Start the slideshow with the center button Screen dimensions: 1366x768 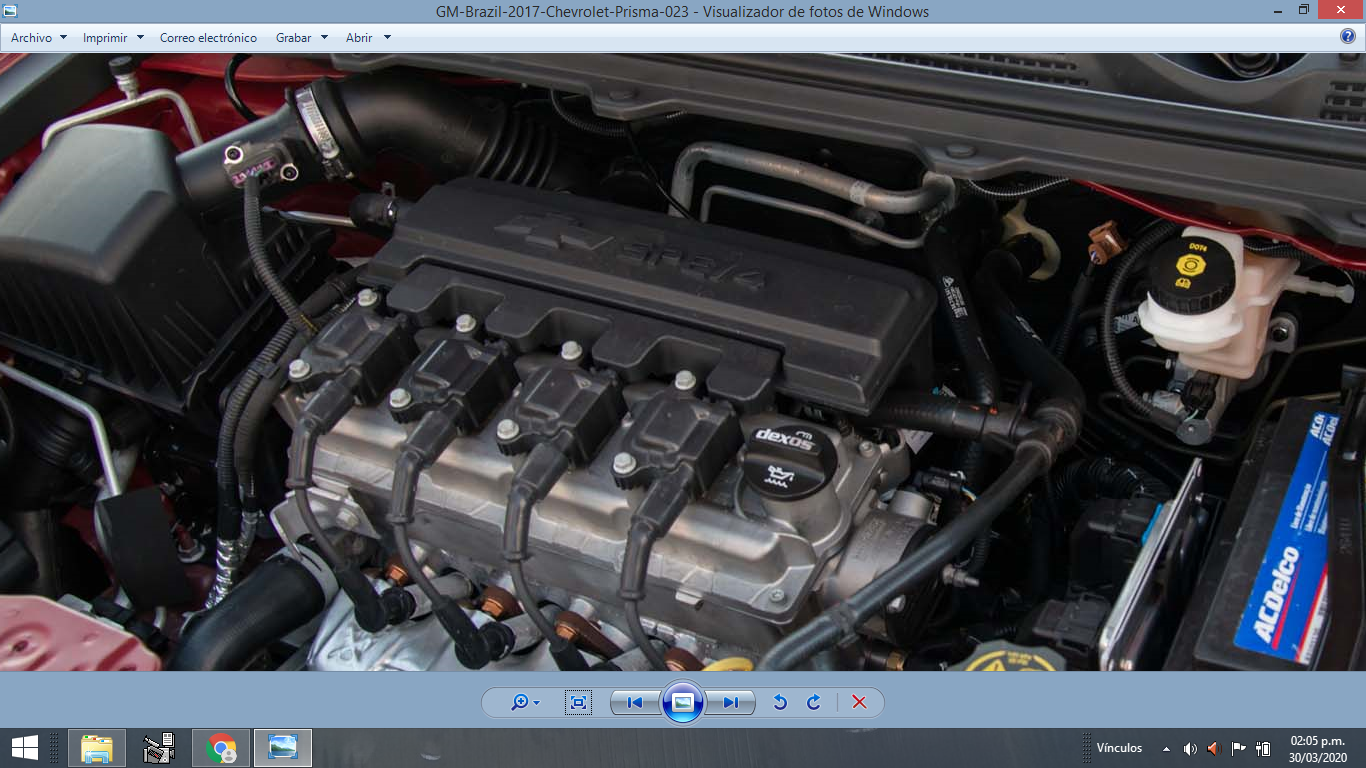click(x=683, y=703)
